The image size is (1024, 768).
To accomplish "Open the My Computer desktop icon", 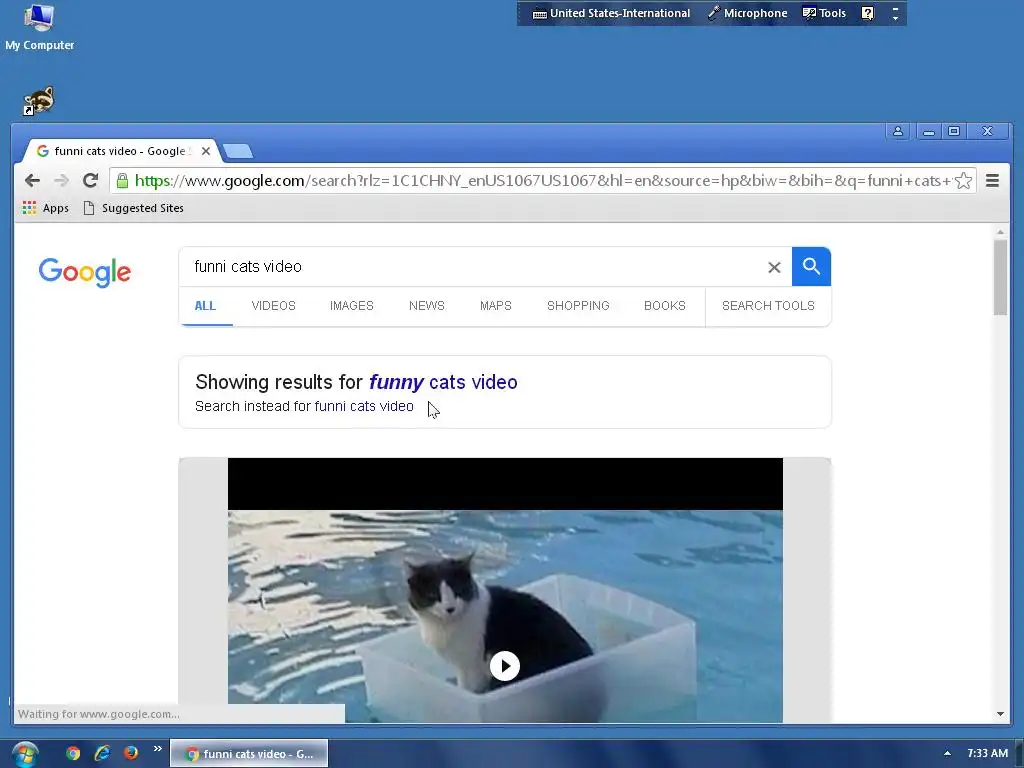I will coord(39,27).
